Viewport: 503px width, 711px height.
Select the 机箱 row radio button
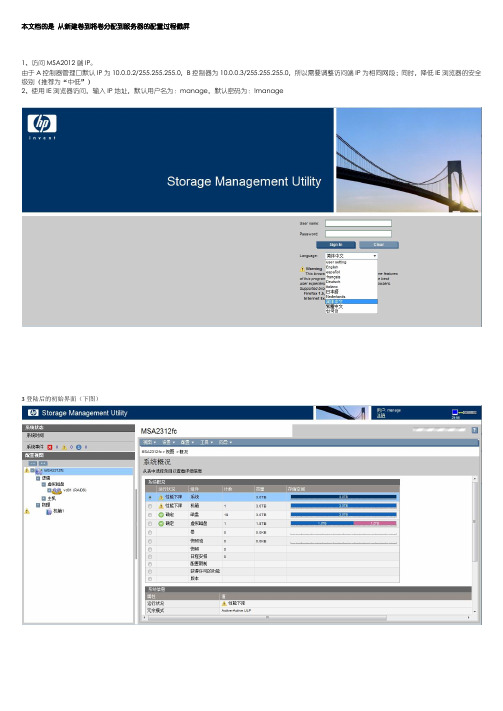pos(150,506)
